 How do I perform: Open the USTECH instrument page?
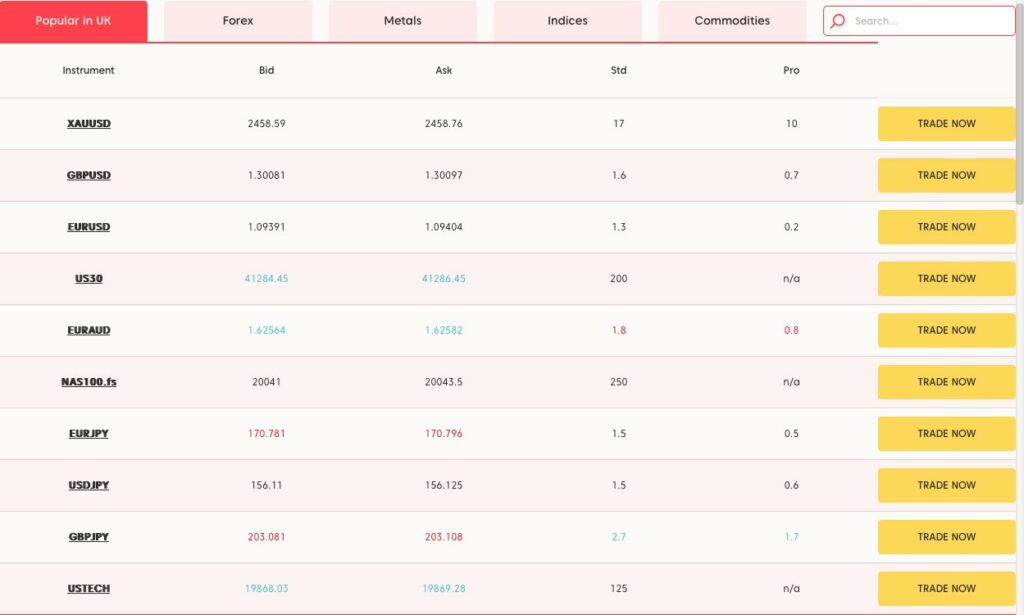click(x=87, y=588)
